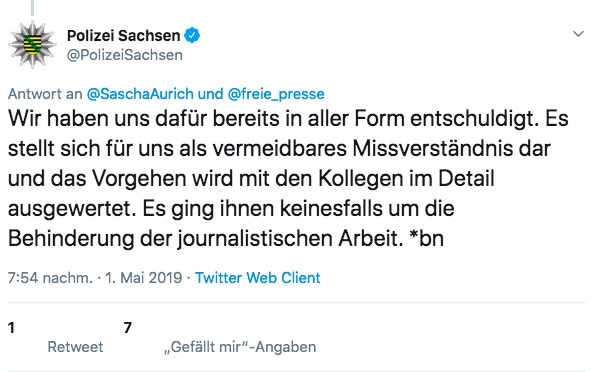This screenshot has width=595, height=372.
Task: Open the 1. Mai 2019 date
Action: pyautogui.click(x=143, y=278)
